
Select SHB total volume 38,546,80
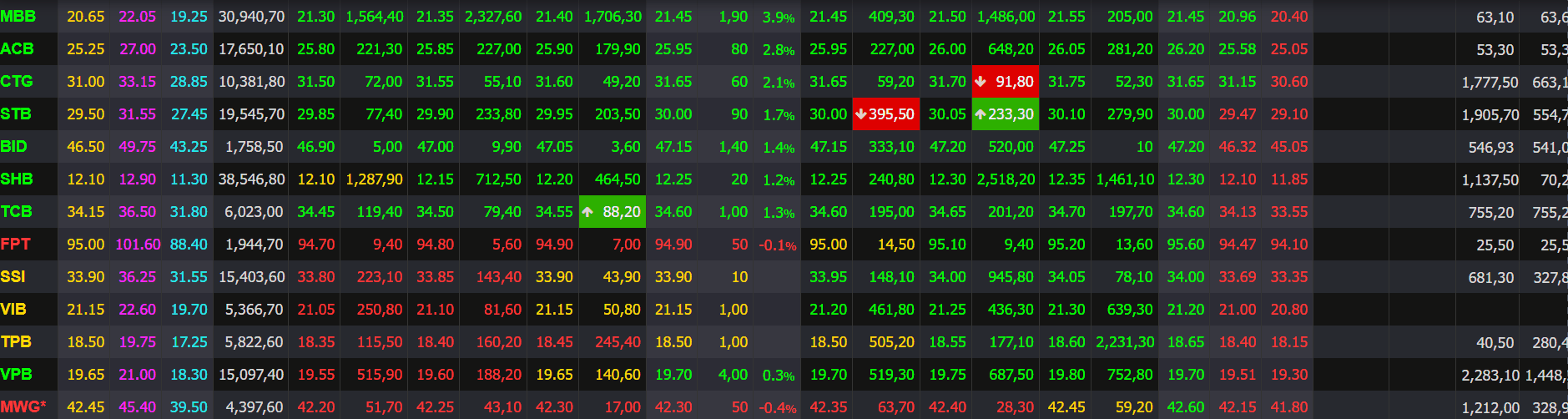(x=251, y=179)
